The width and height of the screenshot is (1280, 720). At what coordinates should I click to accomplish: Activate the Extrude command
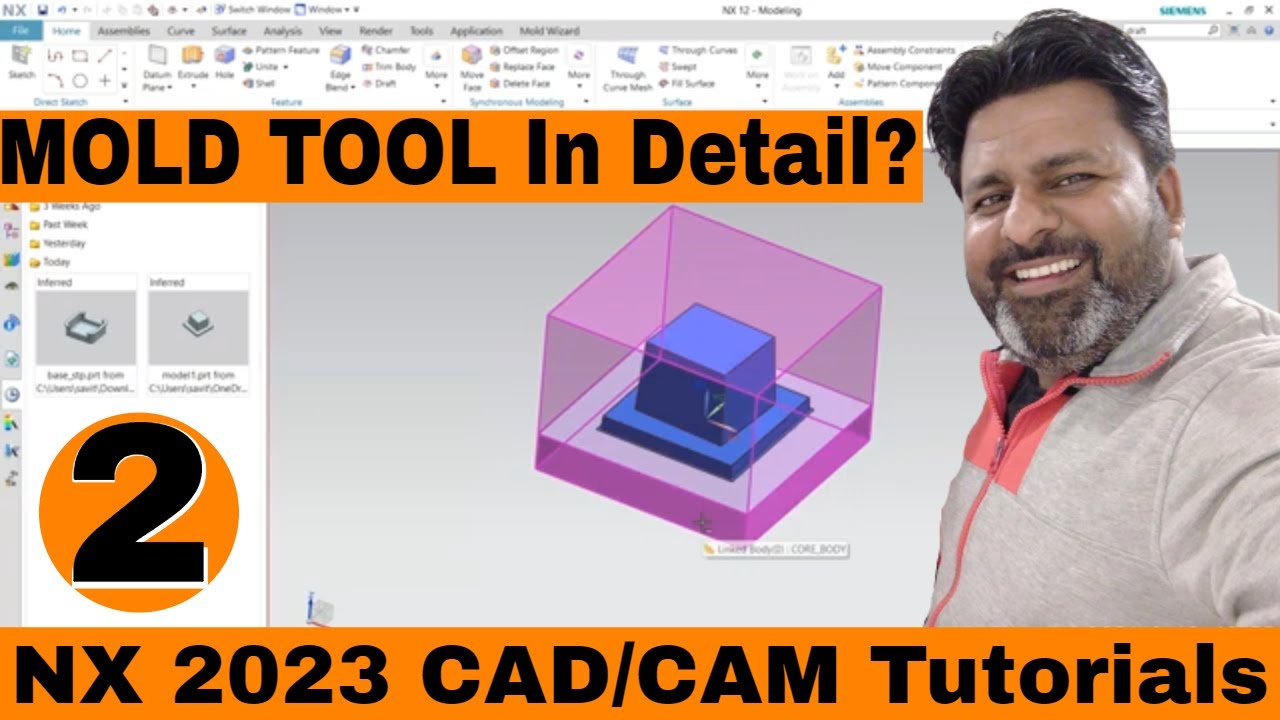coord(193,63)
